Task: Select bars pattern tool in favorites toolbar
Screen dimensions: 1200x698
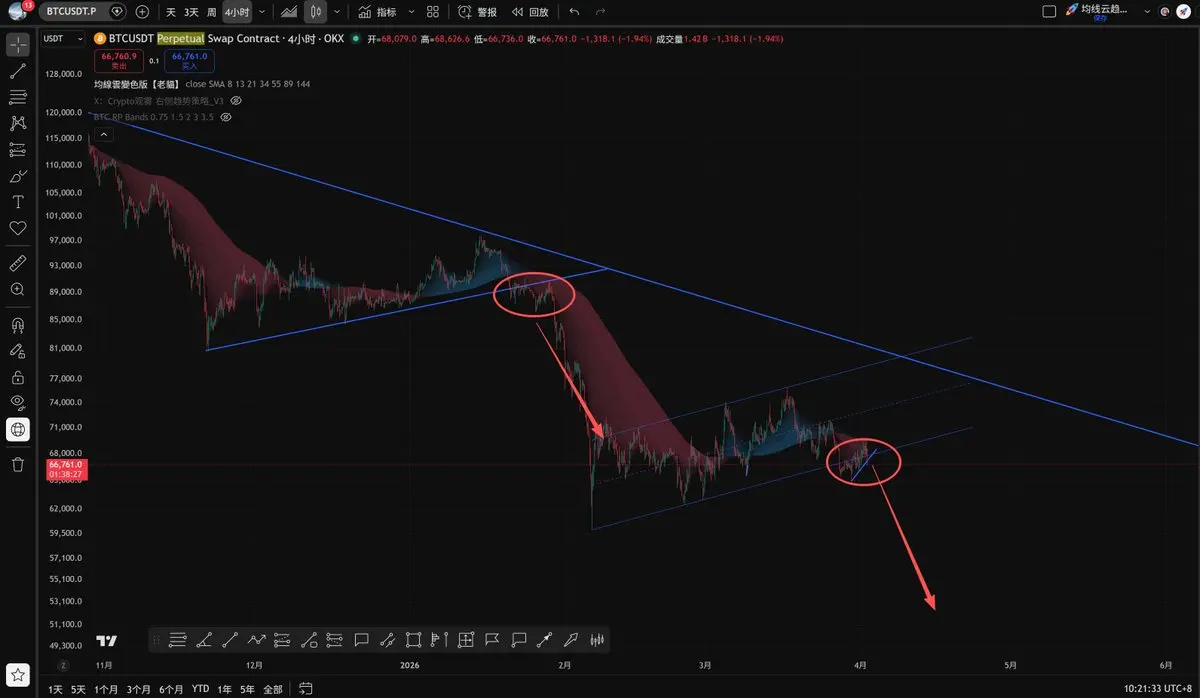Action: click(x=598, y=640)
